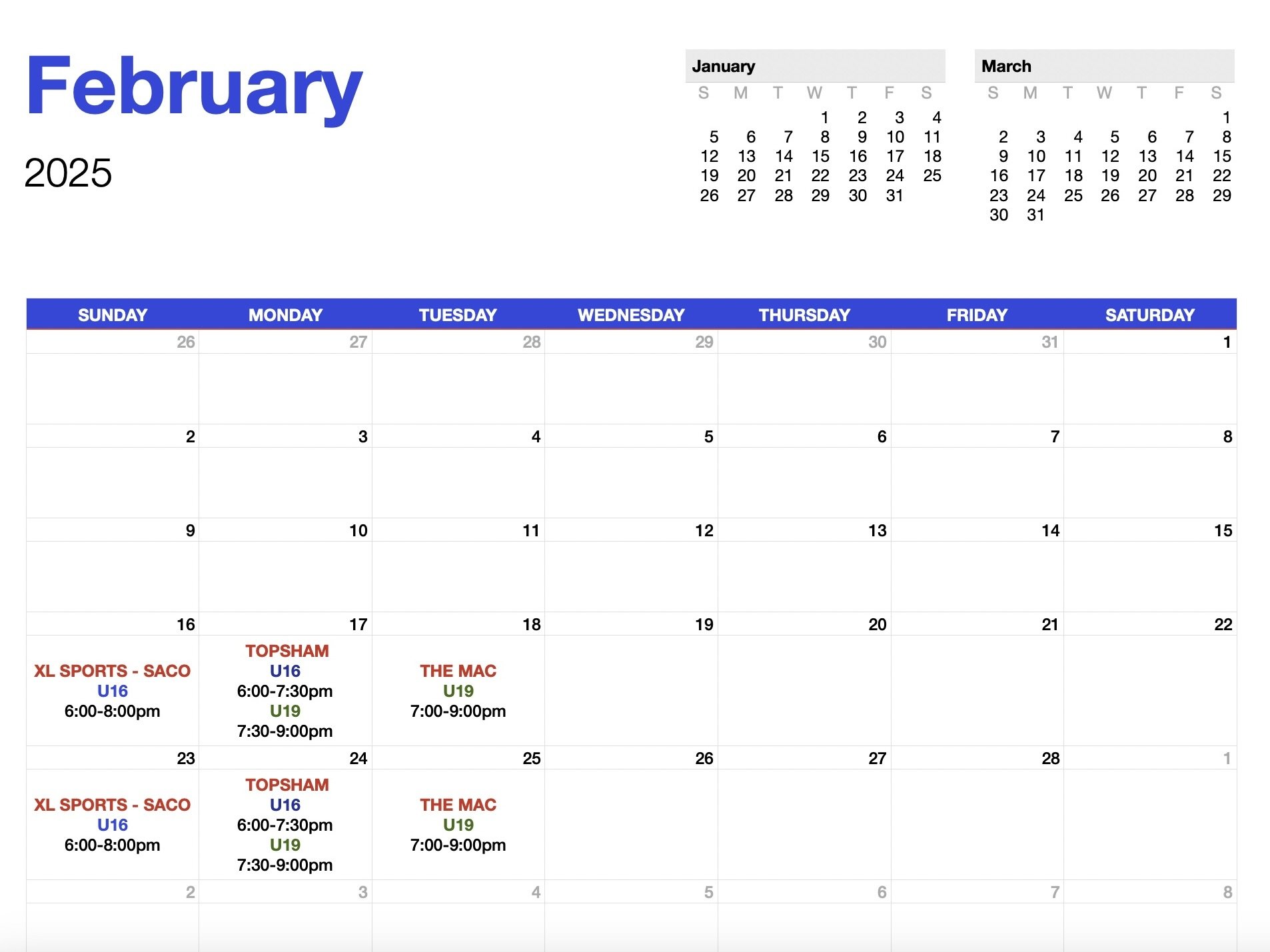The width and height of the screenshot is (1270, 952).
Task: Select THE MAC event on February 18
Action: [x=458, y=671]
